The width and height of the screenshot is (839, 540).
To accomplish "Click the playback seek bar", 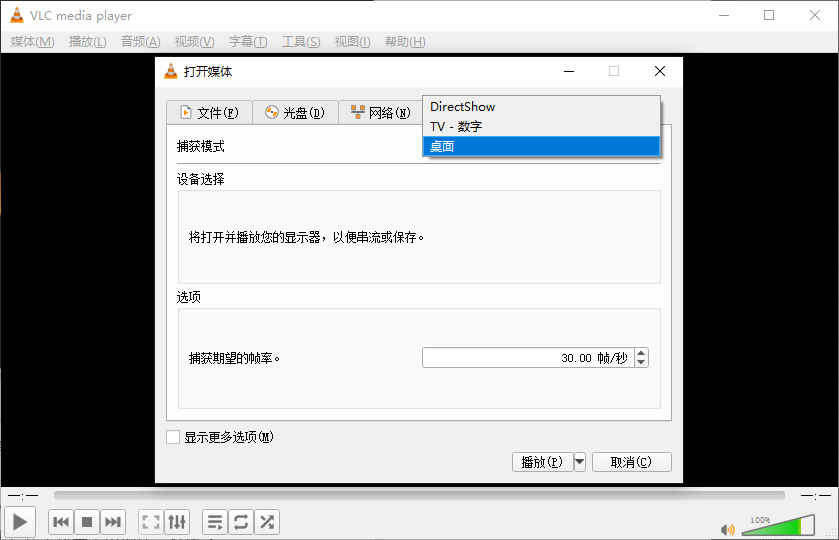I will [x=419, y=496].
